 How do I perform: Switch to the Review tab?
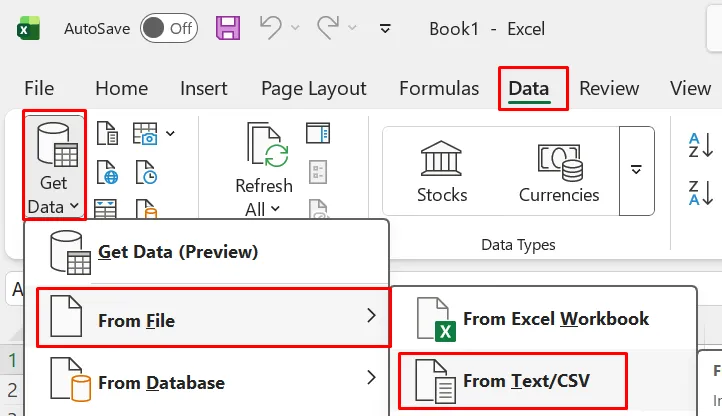point(609,88)
